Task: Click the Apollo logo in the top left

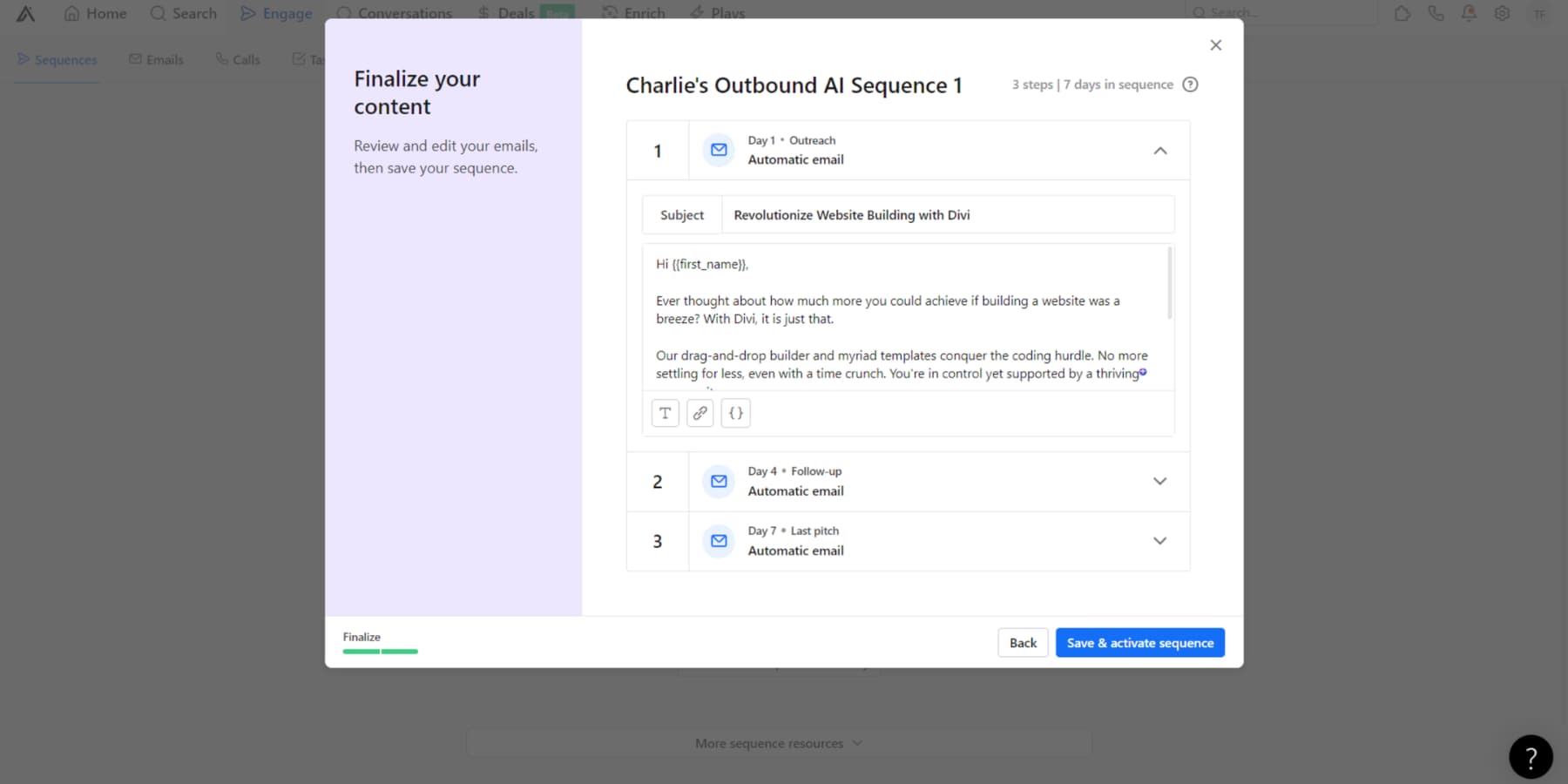Action: click(x=24, y=13)
